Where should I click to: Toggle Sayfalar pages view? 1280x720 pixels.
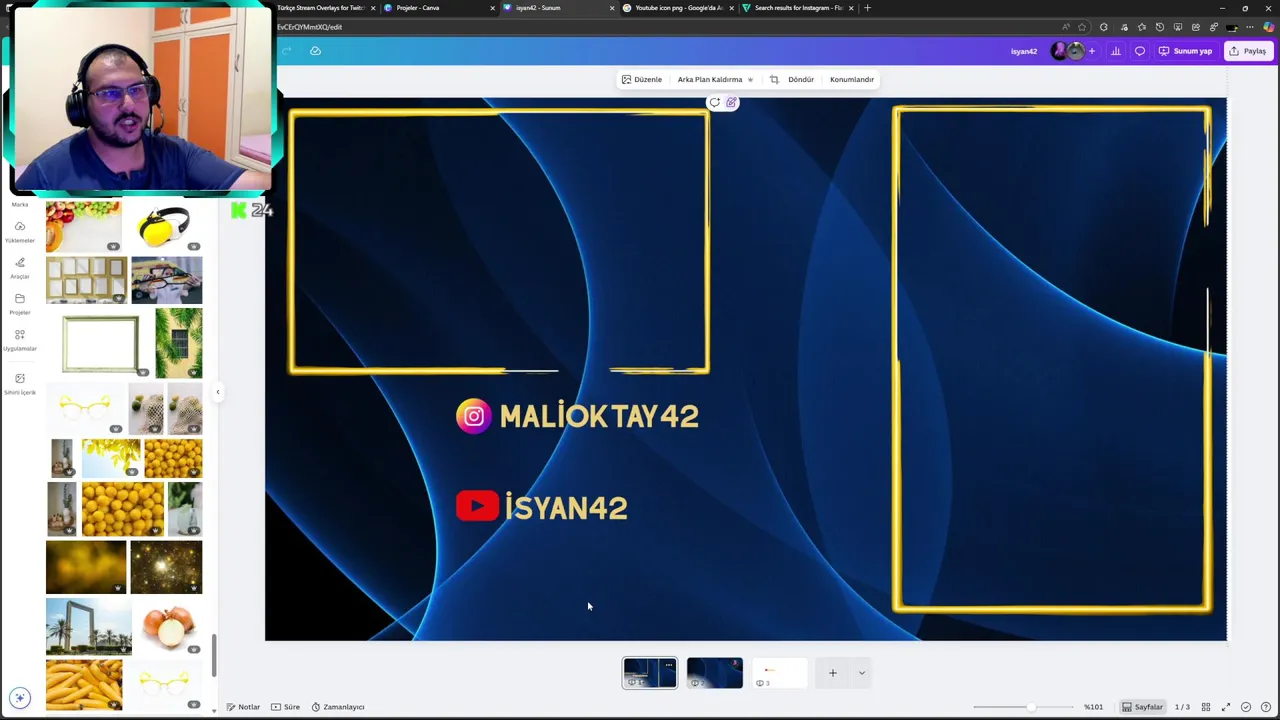coord(1142,707)
